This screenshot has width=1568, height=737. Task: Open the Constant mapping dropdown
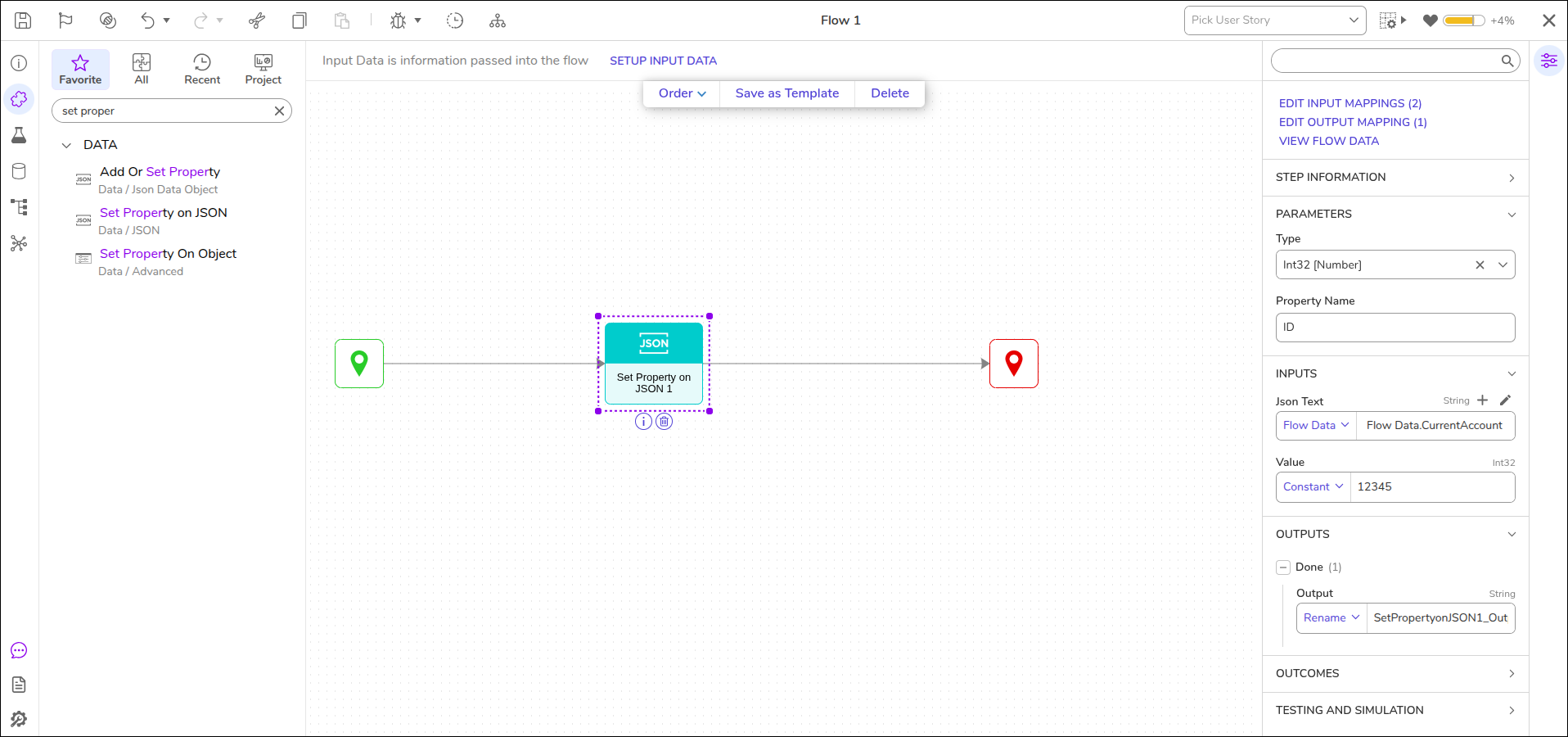tap(1313, 486)
